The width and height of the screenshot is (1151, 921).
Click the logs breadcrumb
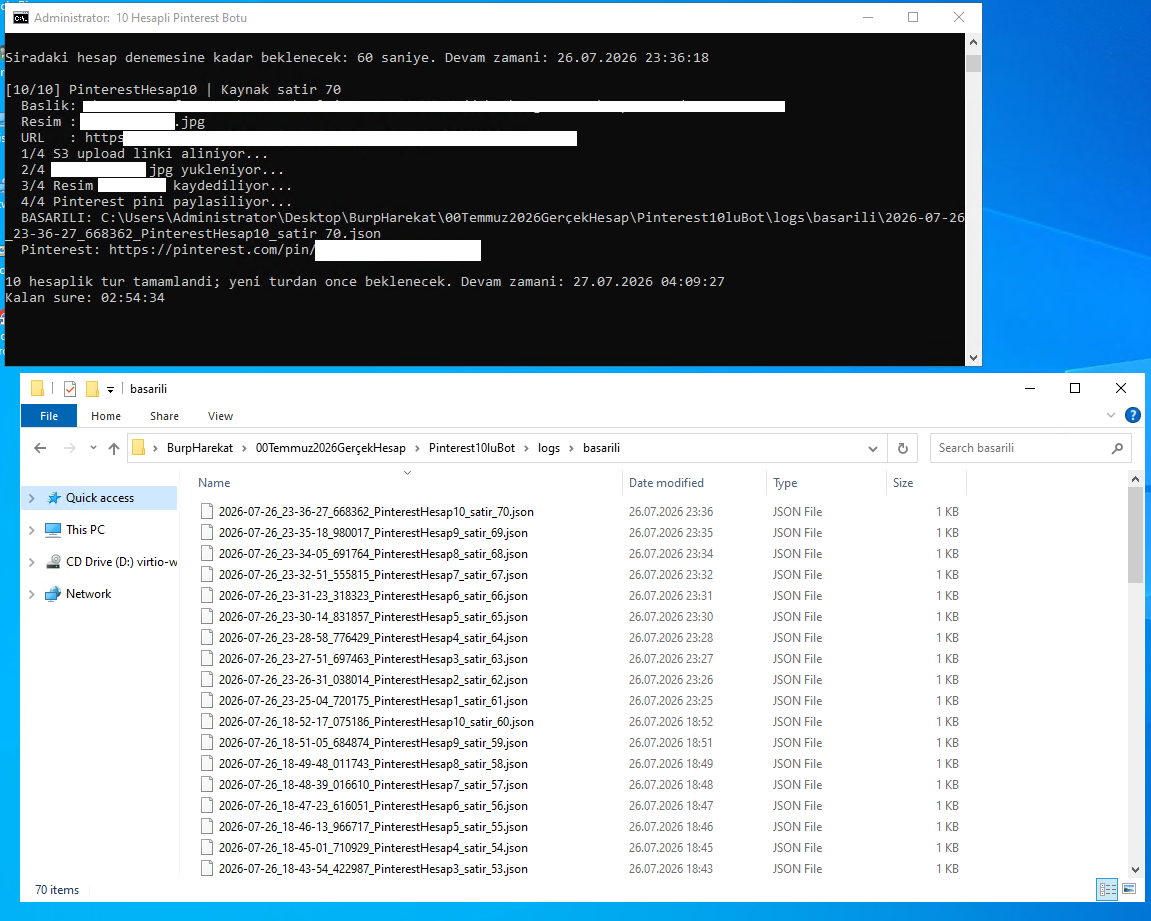549,448
